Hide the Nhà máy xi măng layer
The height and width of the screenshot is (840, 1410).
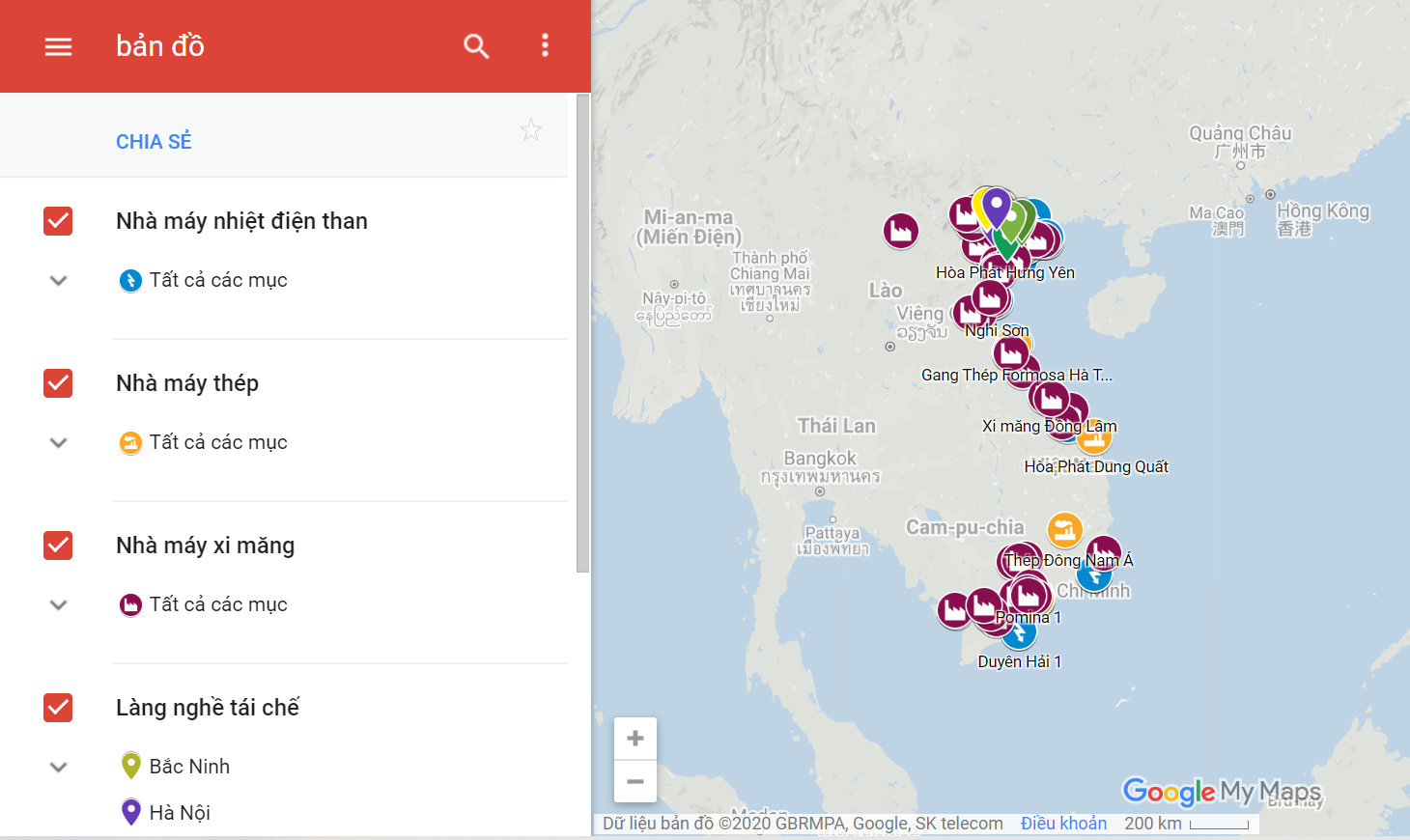tap(58, 546)
